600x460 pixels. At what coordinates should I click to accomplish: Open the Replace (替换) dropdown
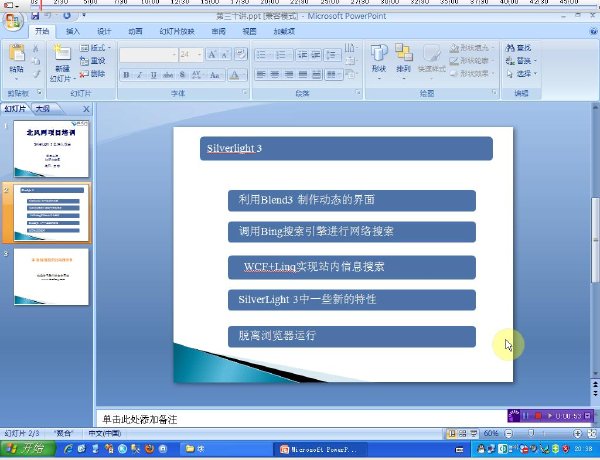[x=521, y=61]
